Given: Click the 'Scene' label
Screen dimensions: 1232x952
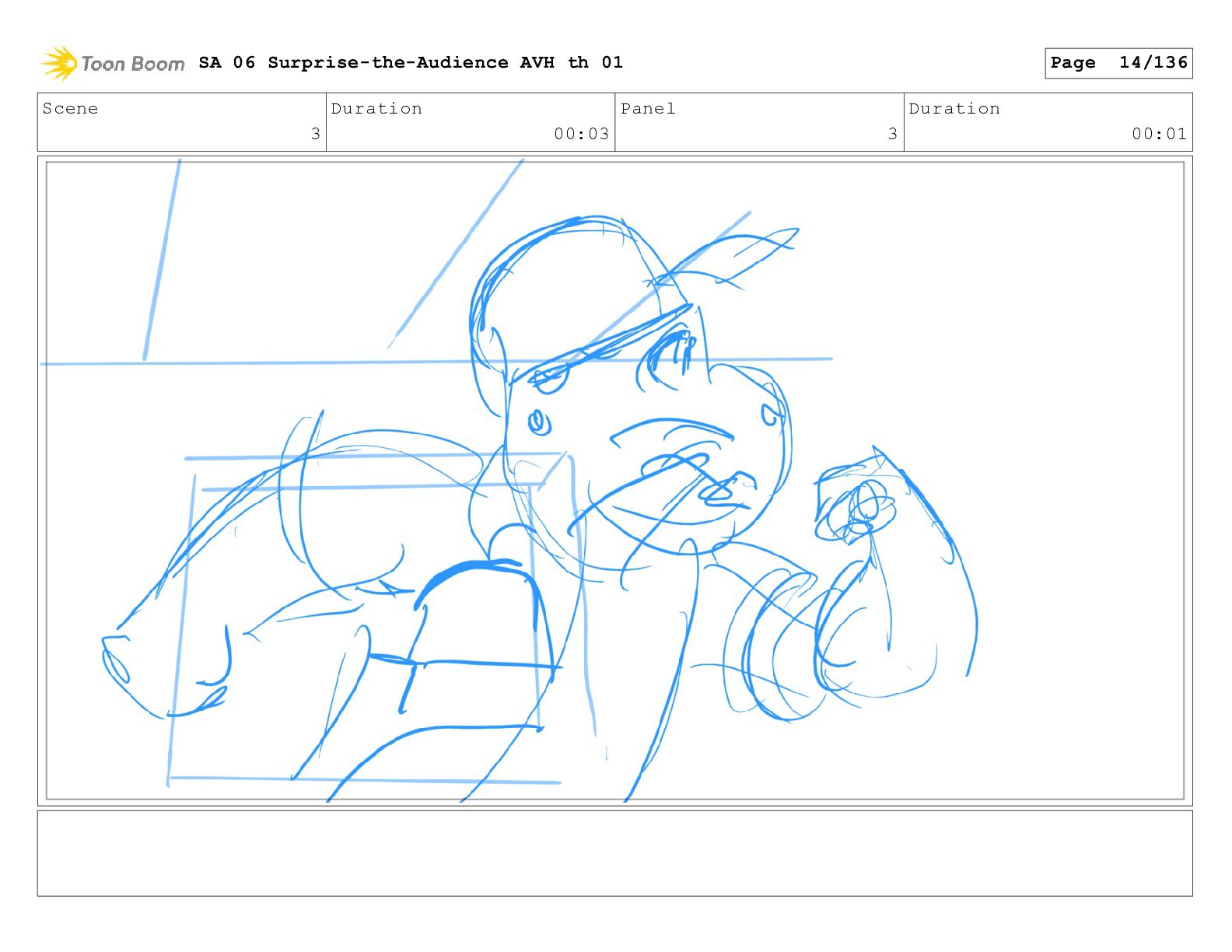Looking at the screenshot, I should 70,108.
